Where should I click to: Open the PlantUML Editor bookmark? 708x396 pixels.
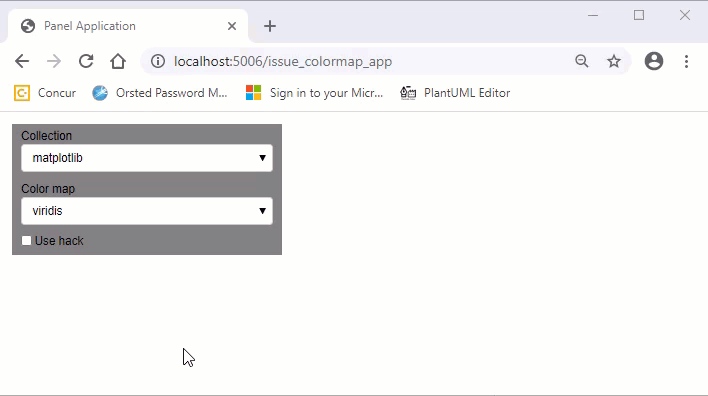click(455, 93)
